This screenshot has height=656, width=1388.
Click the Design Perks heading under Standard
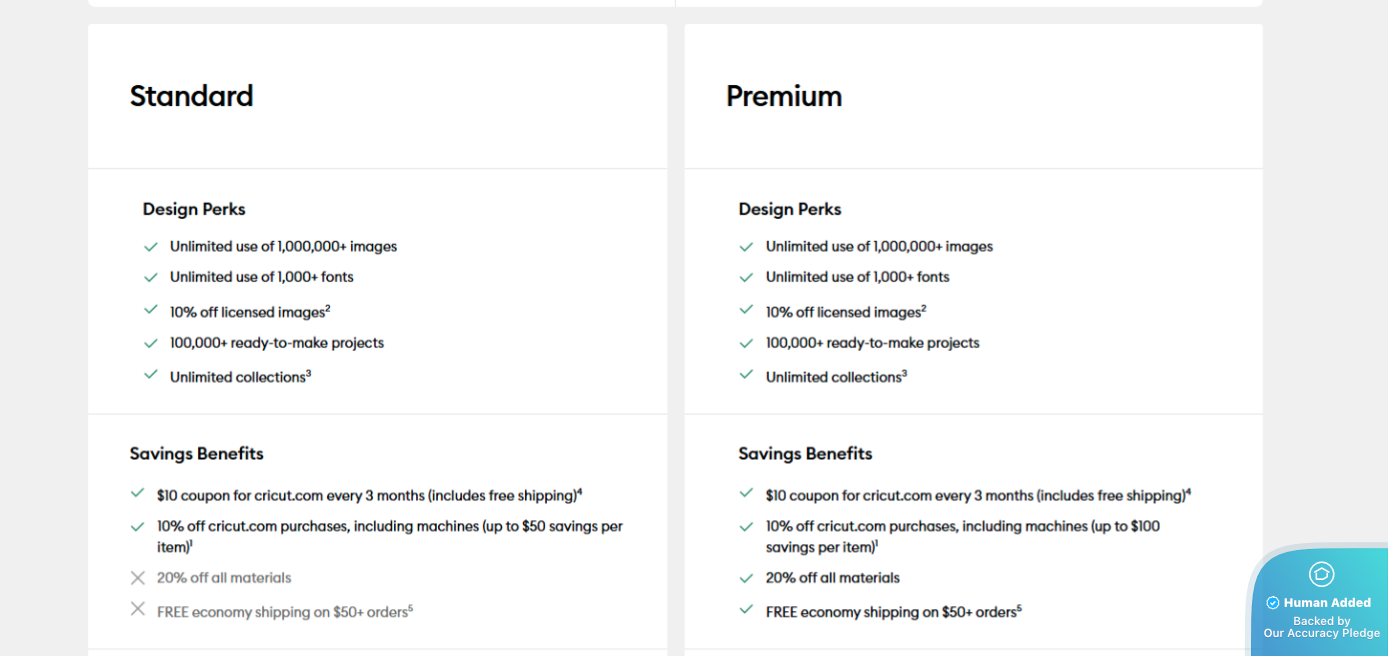click(x=194, y=209)
